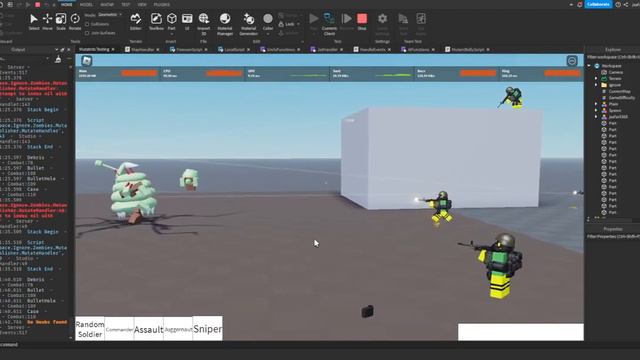
Task: Spawn a Juggernaut unit
Action: (178, 329)
